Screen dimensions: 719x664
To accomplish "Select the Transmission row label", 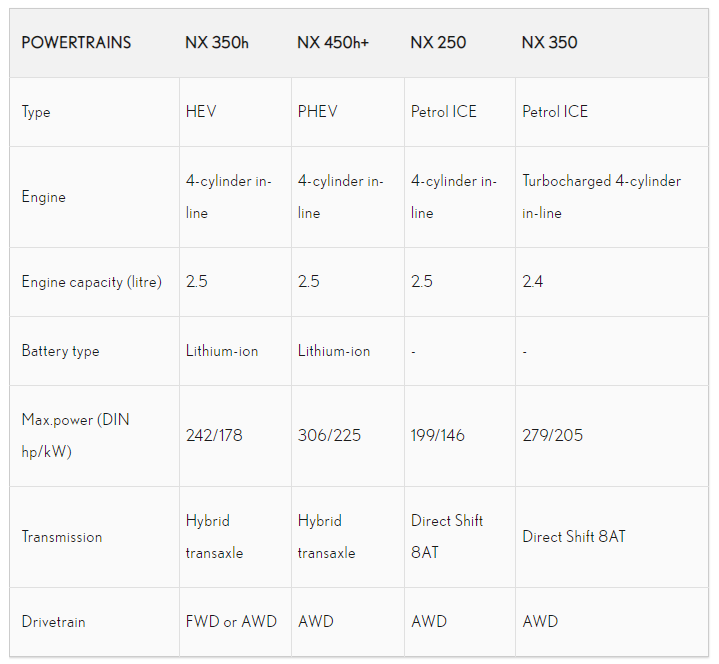I will 62,537.
